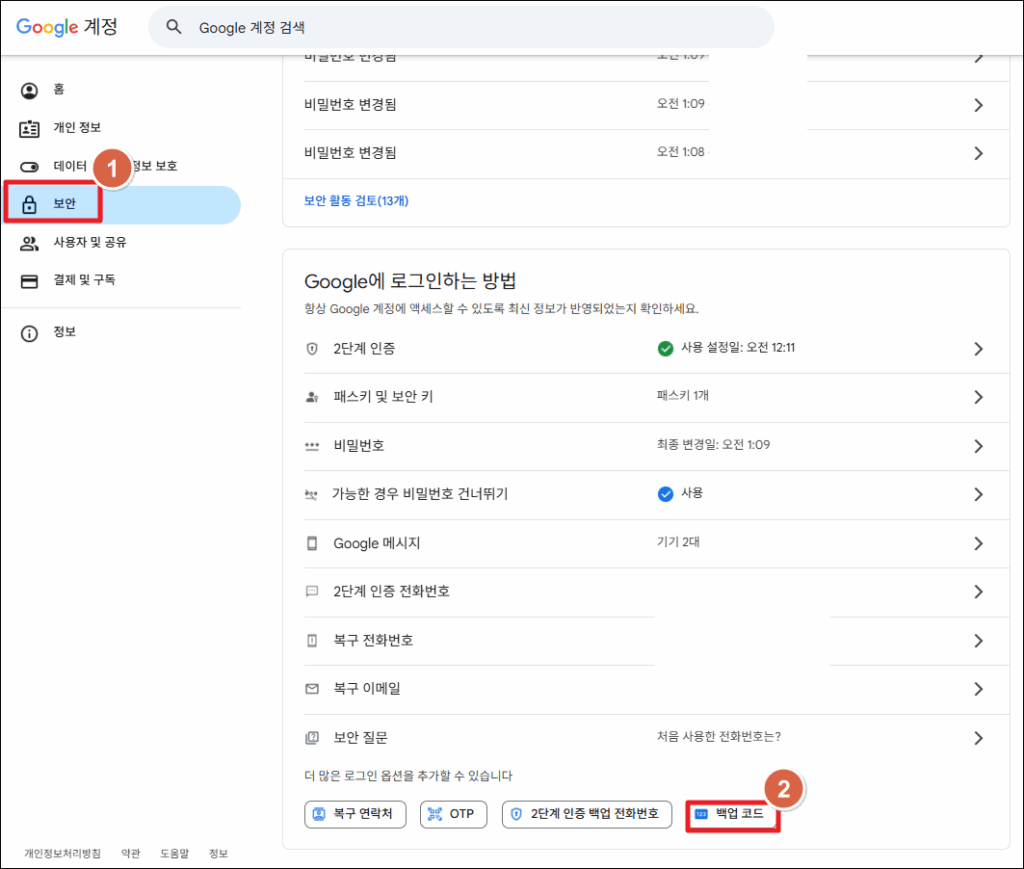Open the 보안 활동 검토(13개) link
The image size is (1024, 869).
[356, 201]
